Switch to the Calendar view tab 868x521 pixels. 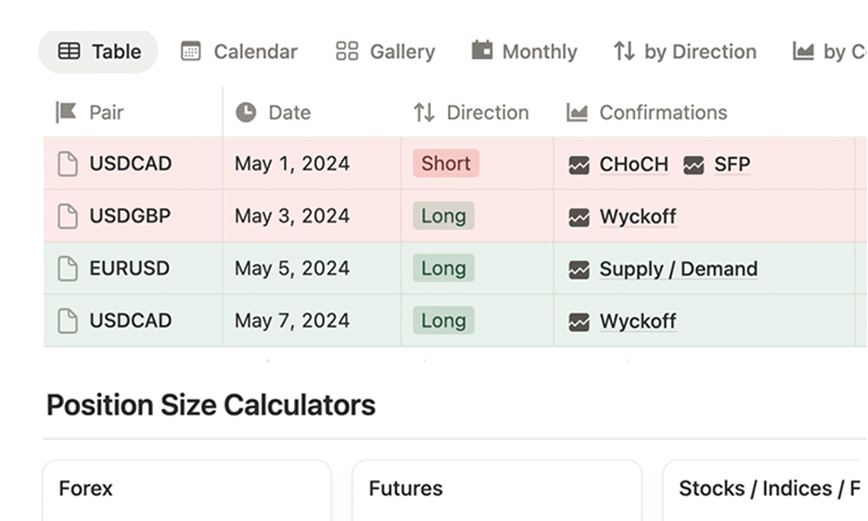(239, 52)
